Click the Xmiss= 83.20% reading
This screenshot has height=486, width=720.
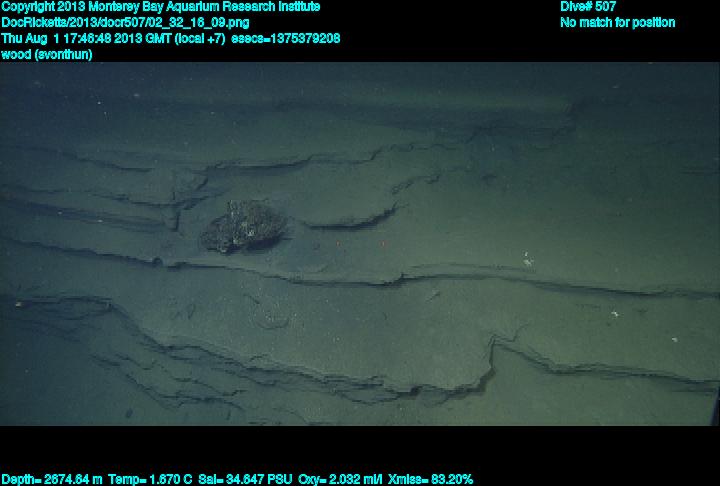coord(430,480)
